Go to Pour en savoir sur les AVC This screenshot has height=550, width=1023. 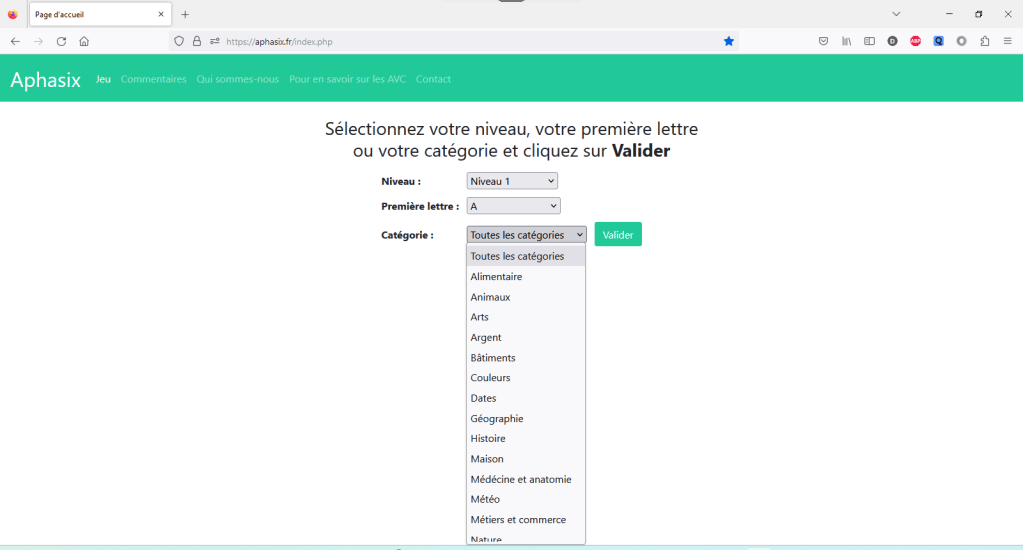347,79
